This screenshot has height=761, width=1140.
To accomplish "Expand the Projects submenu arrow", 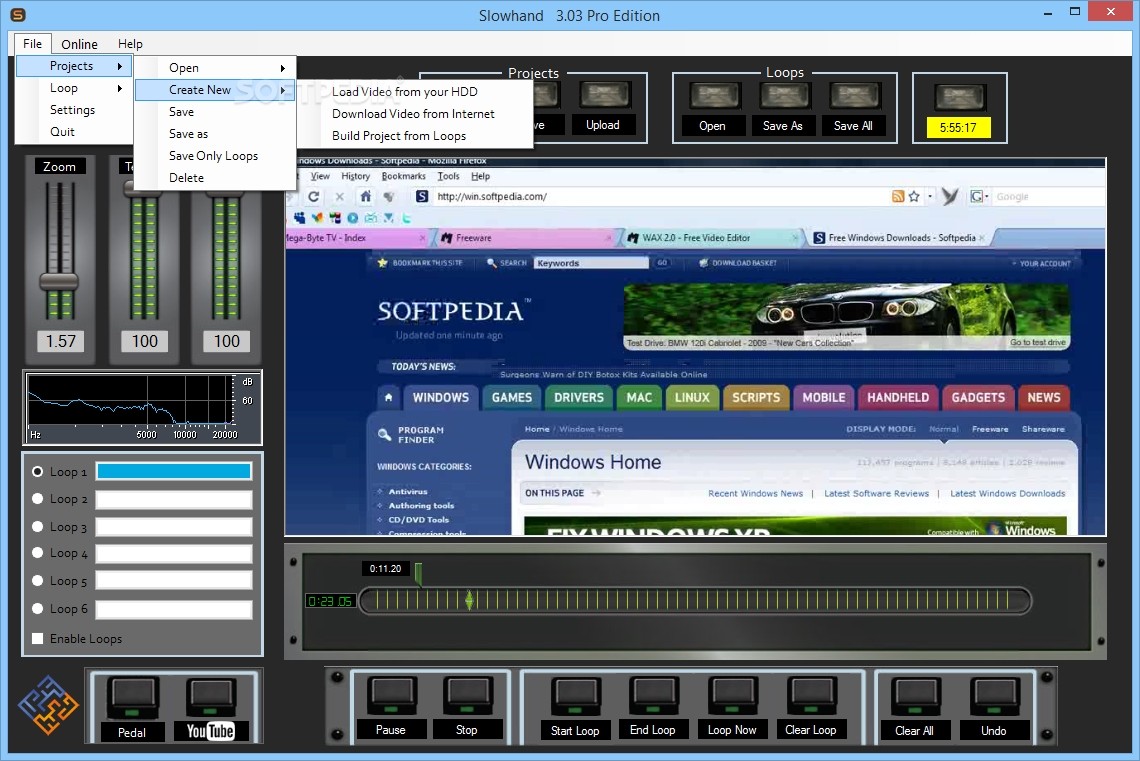I will [120, 66].
